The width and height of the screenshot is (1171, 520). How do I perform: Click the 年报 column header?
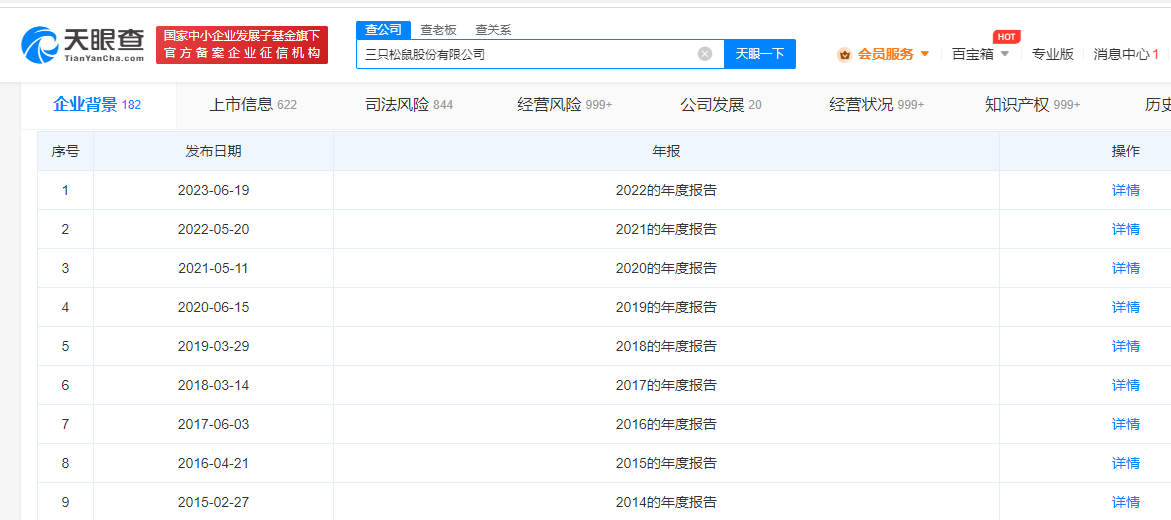point(666,151)
